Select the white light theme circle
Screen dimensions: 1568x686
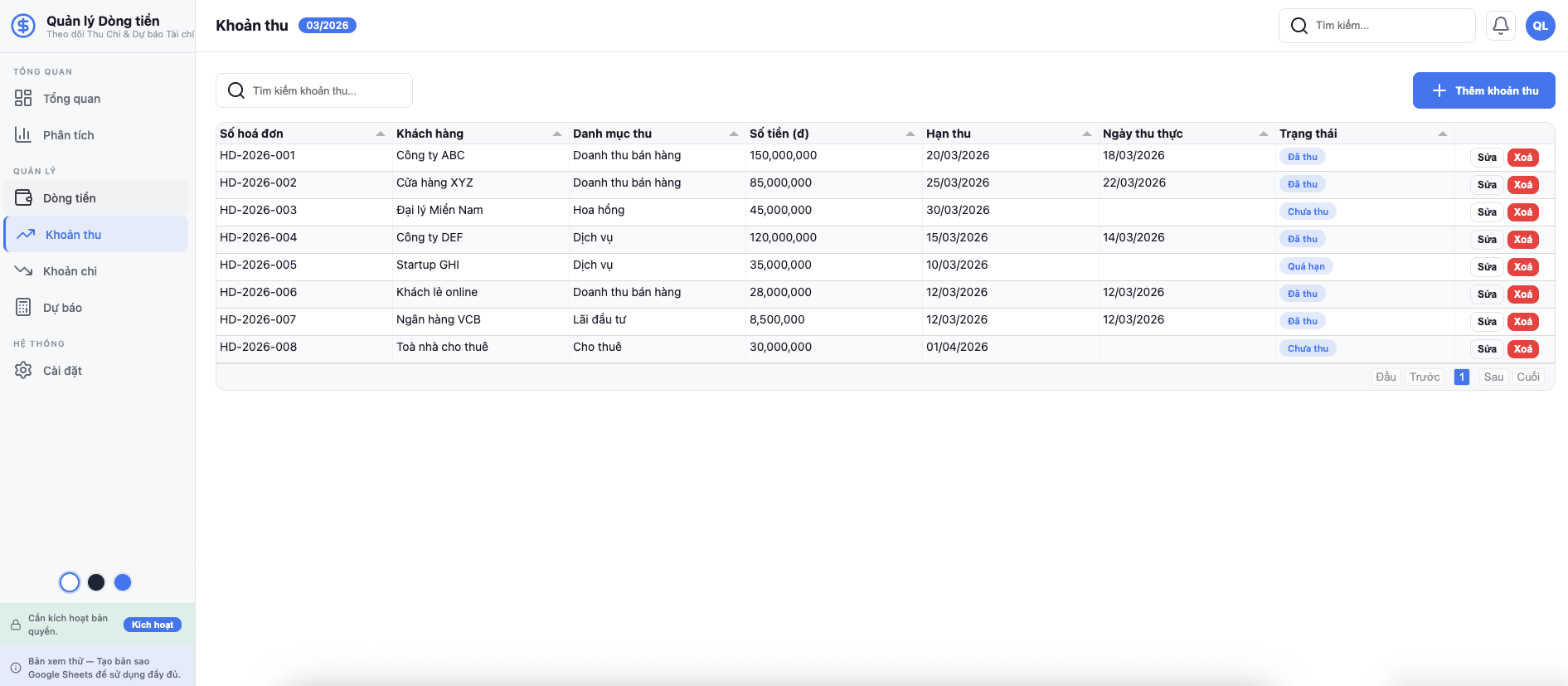click(70, 582)
